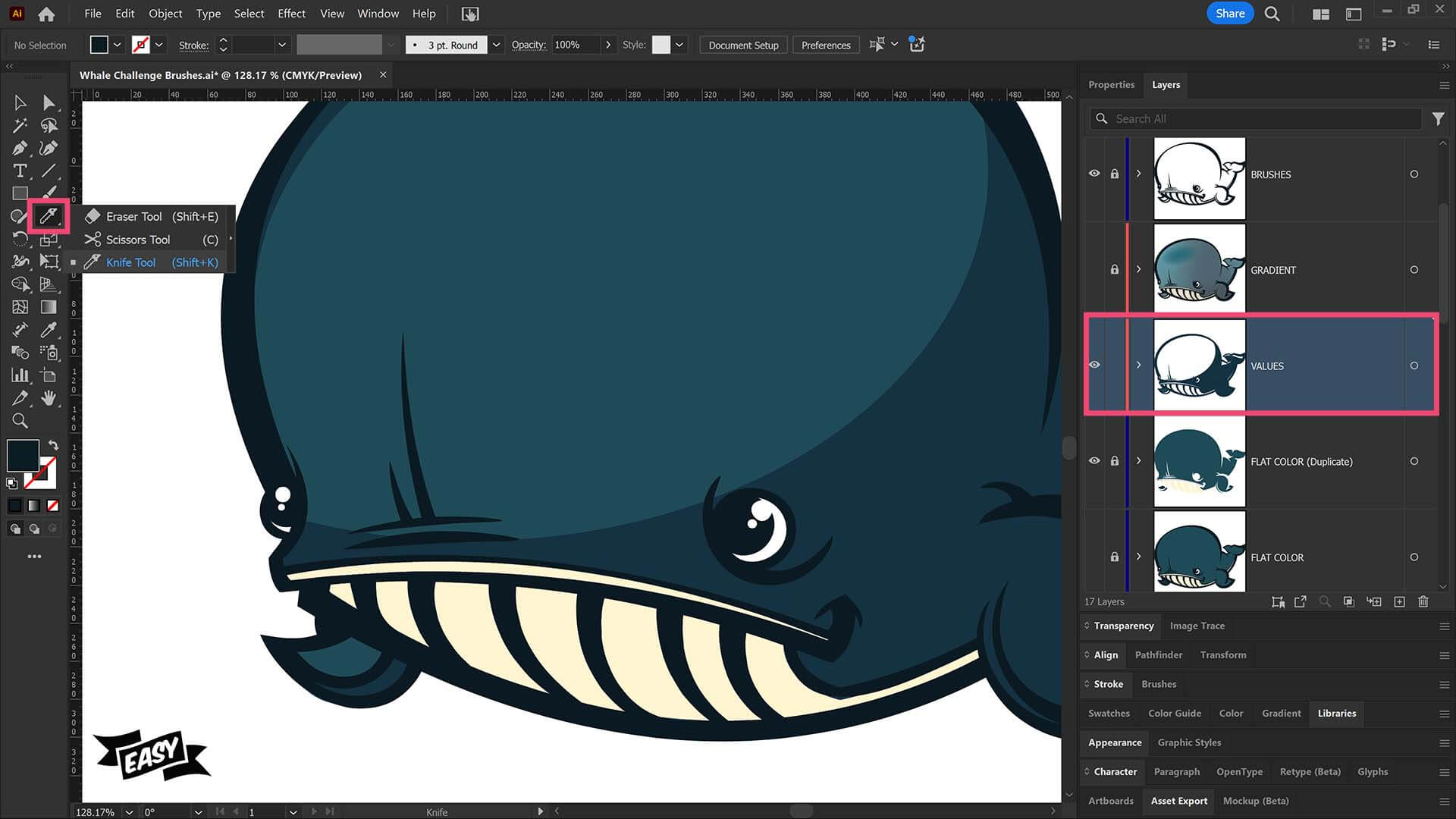Open the fill color dropdown
This screenshot has width=1456, height=819.
click(x=118, y=45)
